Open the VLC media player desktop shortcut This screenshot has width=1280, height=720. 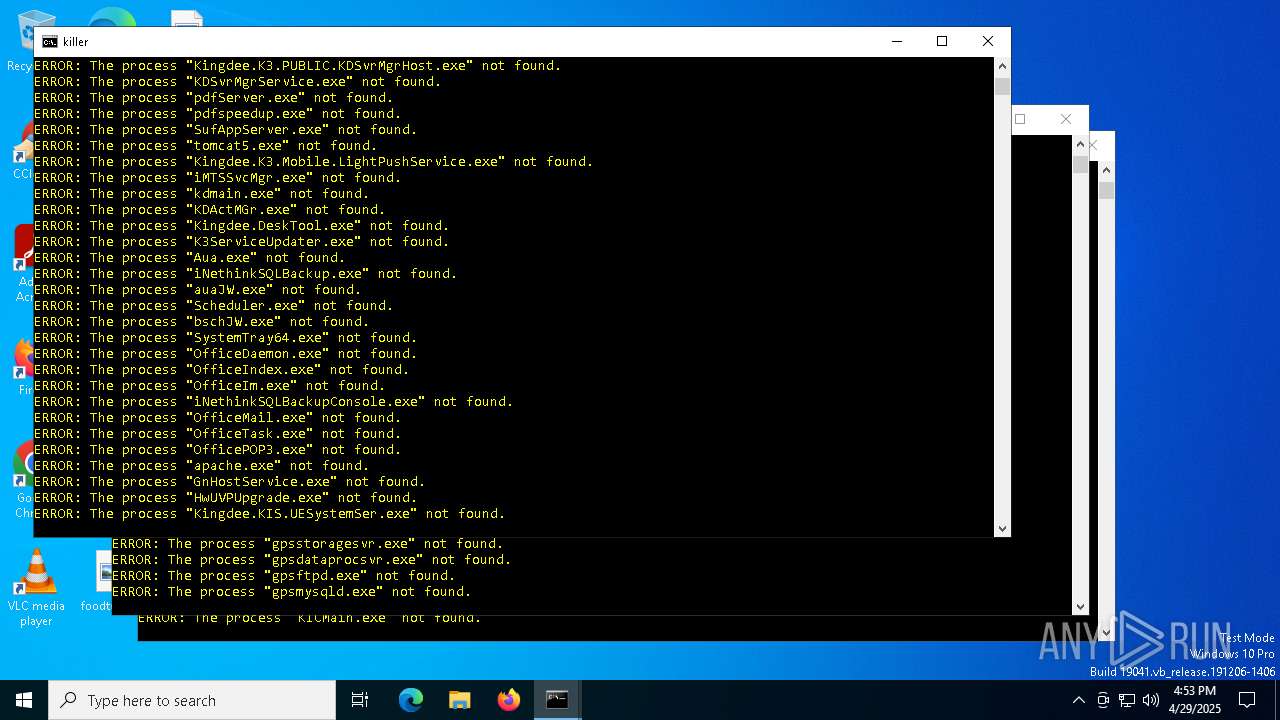click(36, 589)
